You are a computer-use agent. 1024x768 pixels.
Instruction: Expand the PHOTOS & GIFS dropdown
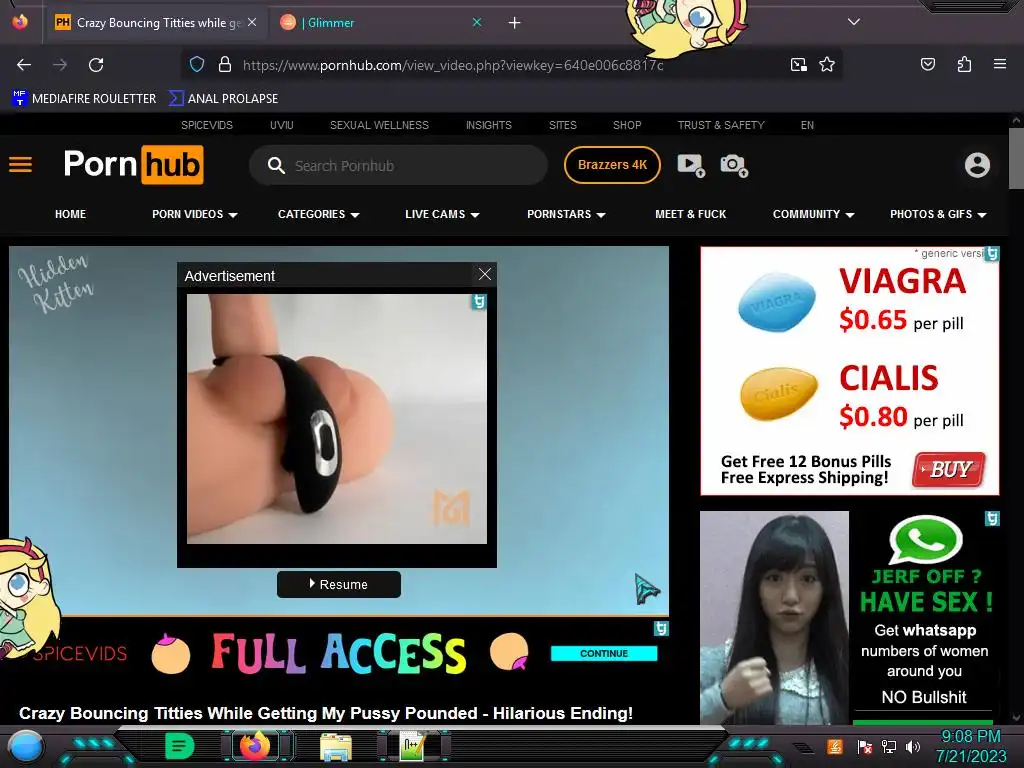coord(938,214)
